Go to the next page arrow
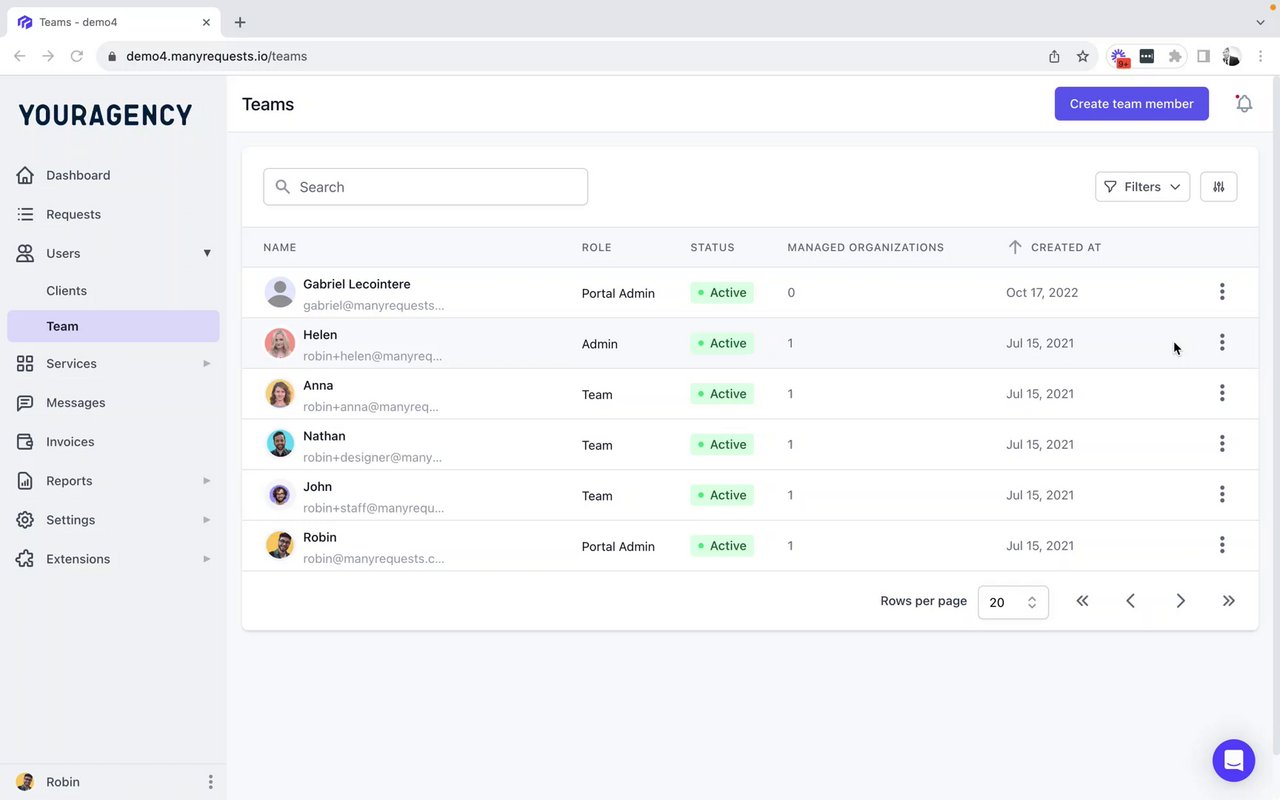This screenshot has width=1280, height=800. [x=1180, y=601]
